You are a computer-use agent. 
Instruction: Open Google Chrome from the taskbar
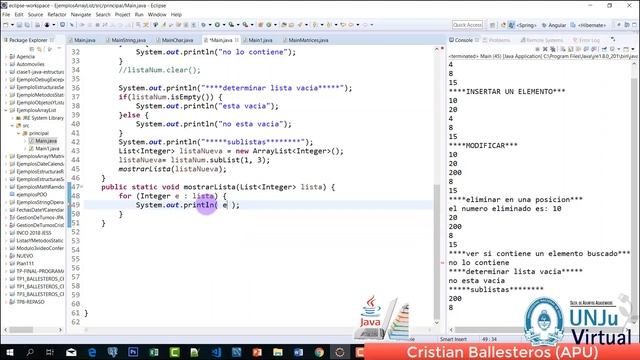pyautogui.click(x=319, y=352)
